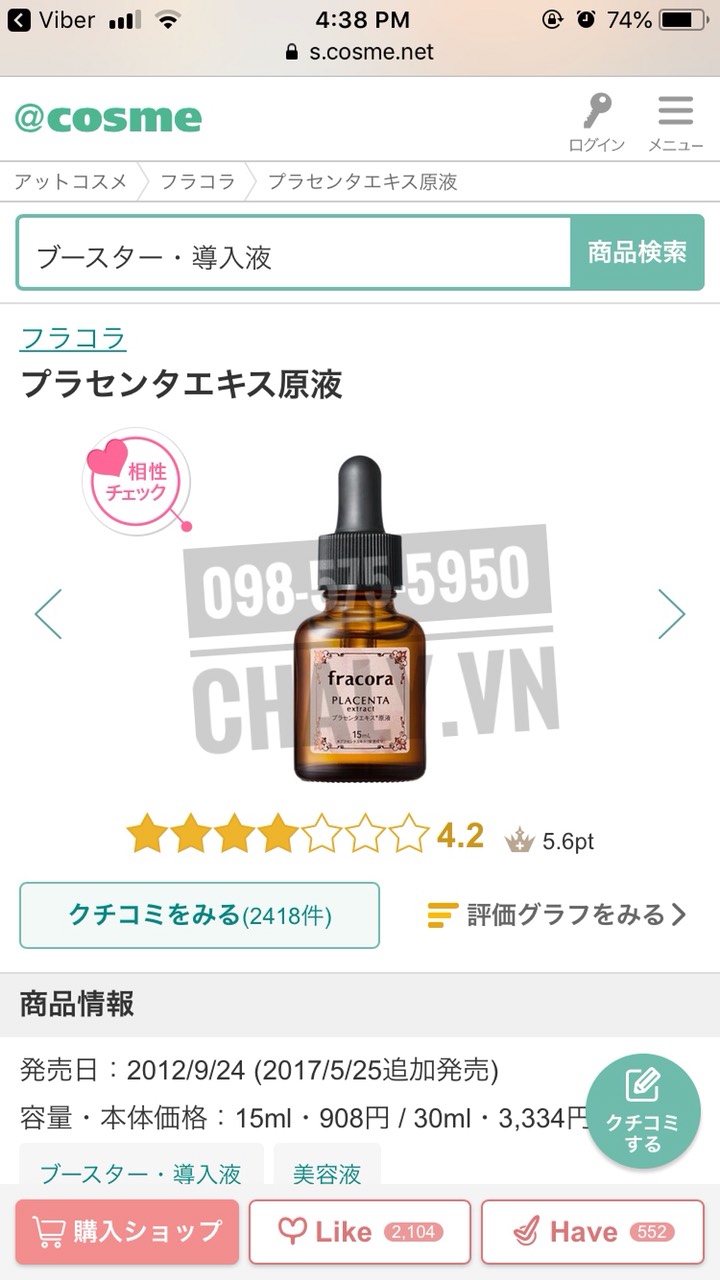Tap the floating クチコミする pencil button
Screen dimensions: 720x1280
[x=643, y=1110]
